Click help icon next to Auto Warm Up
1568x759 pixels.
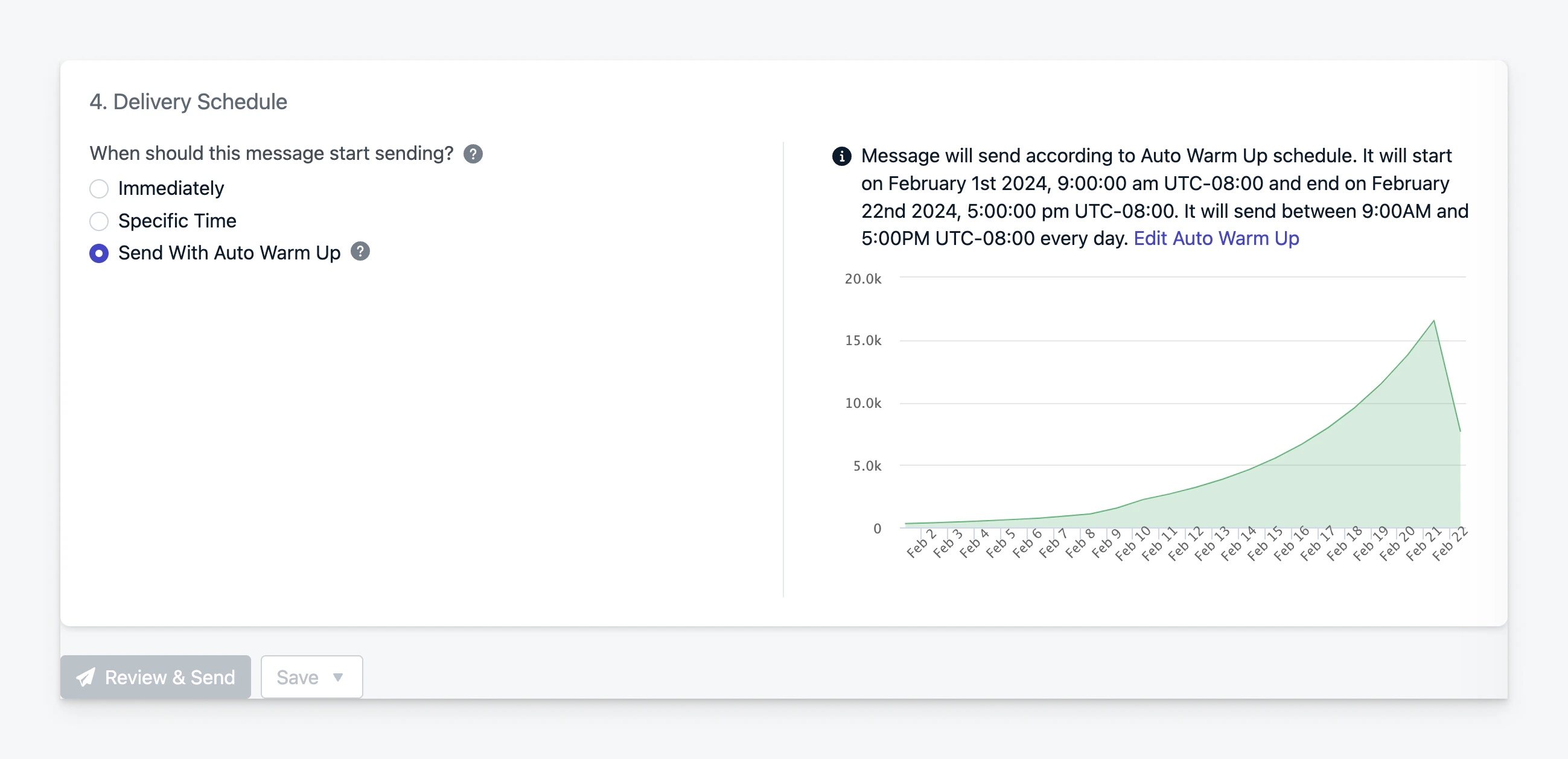point(360,252)
